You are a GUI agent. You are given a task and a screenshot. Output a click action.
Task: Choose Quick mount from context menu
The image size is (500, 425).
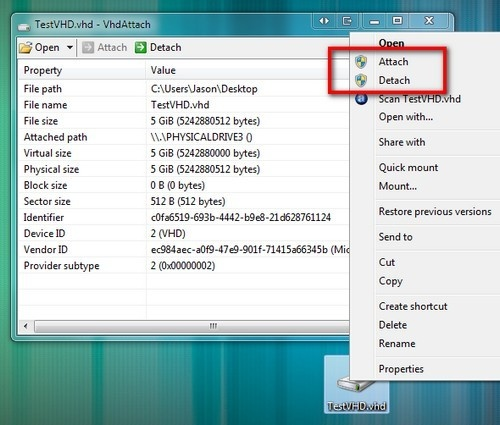pos(408,167)
